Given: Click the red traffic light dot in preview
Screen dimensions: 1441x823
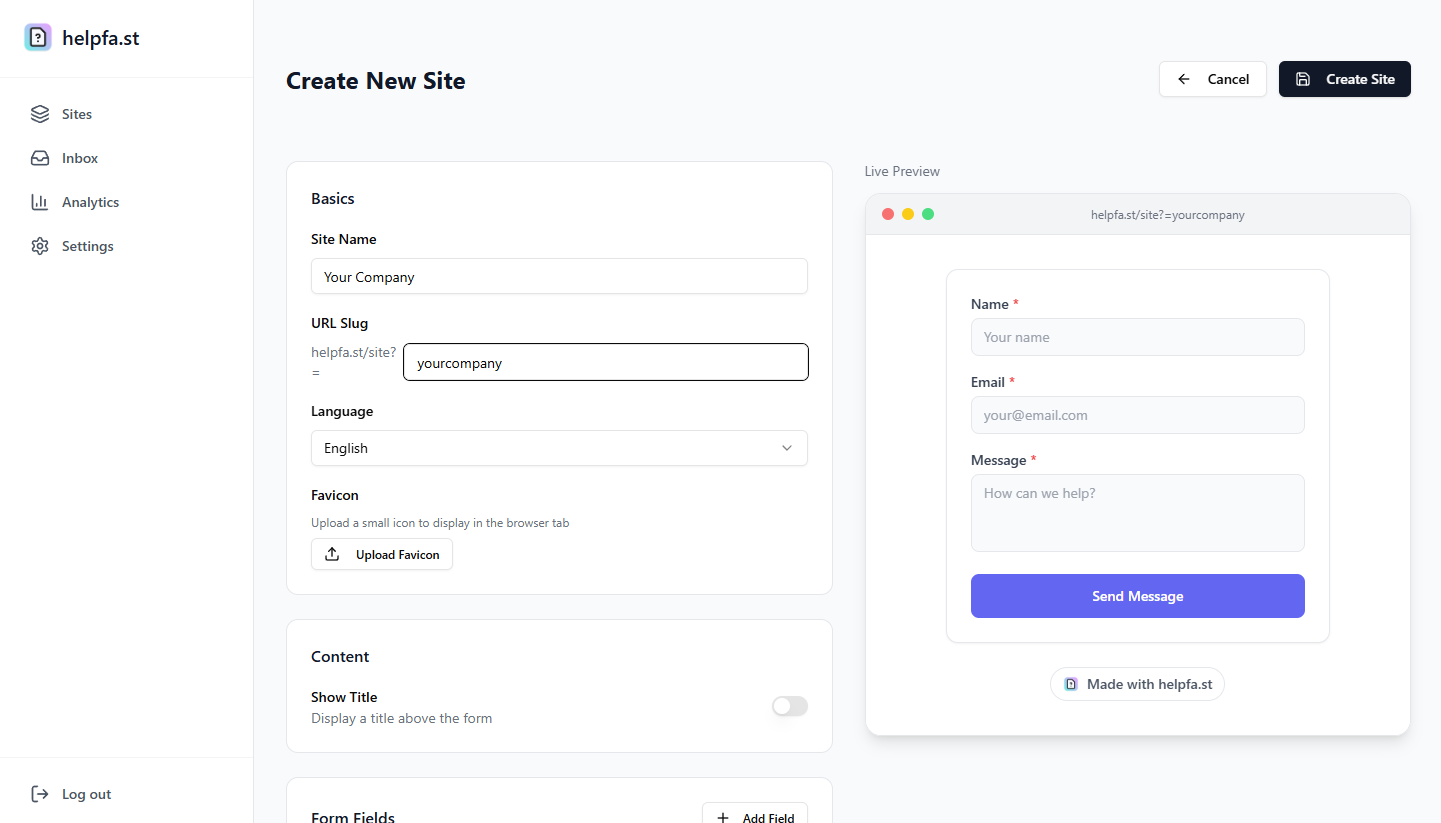Looking at the screenshot, I should (x=888, y=213).
